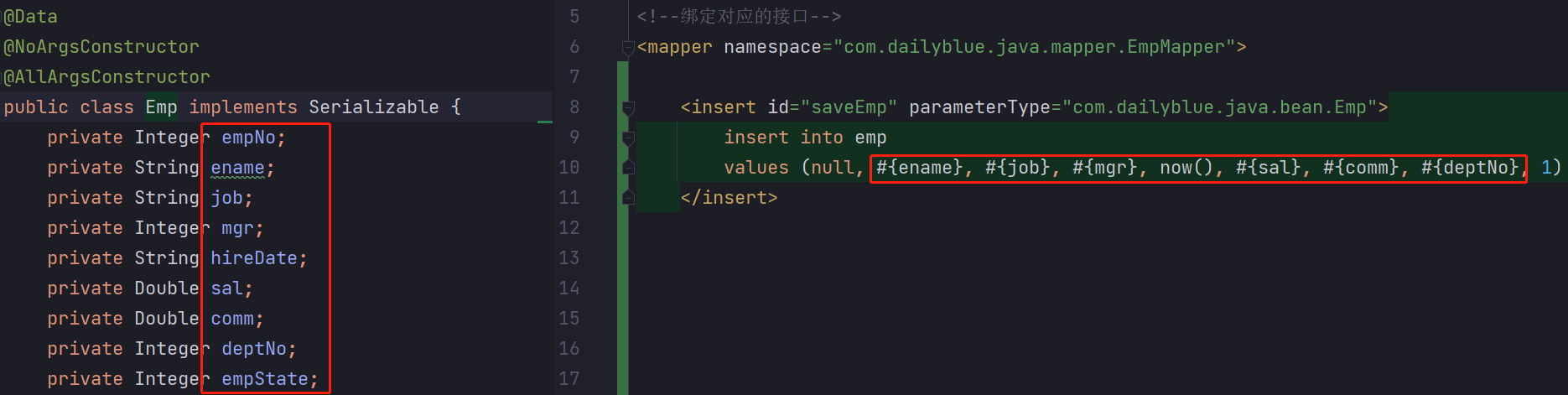
Task: Select the empState field name
Action: click(x=265, y=379)
